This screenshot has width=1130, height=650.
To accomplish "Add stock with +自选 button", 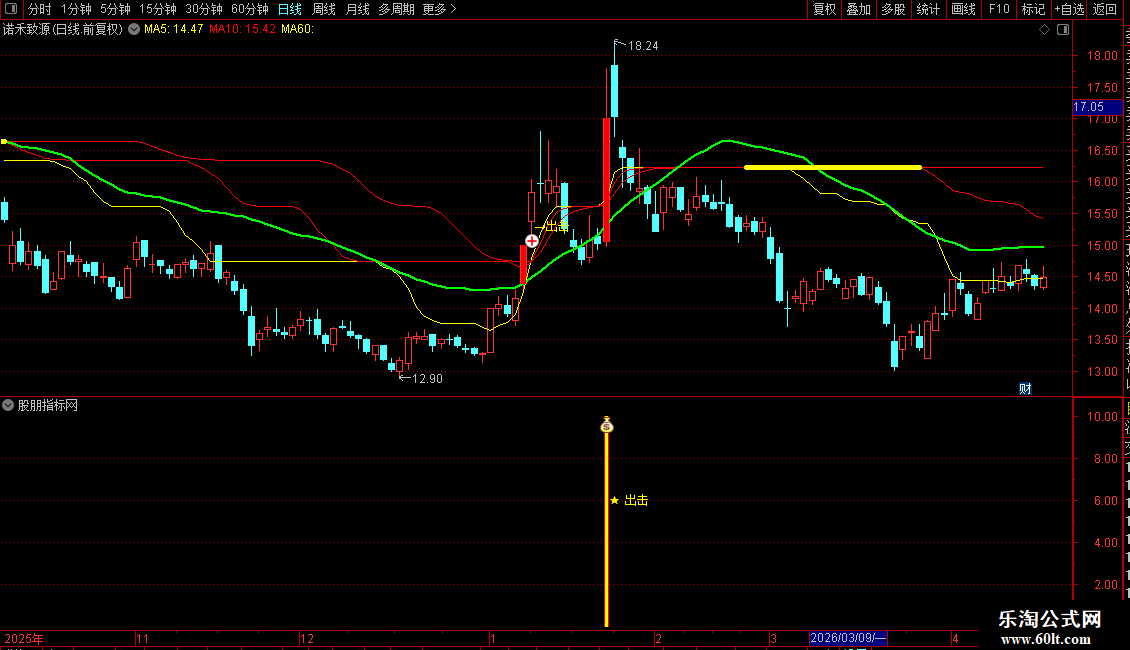I will 1069,9.
